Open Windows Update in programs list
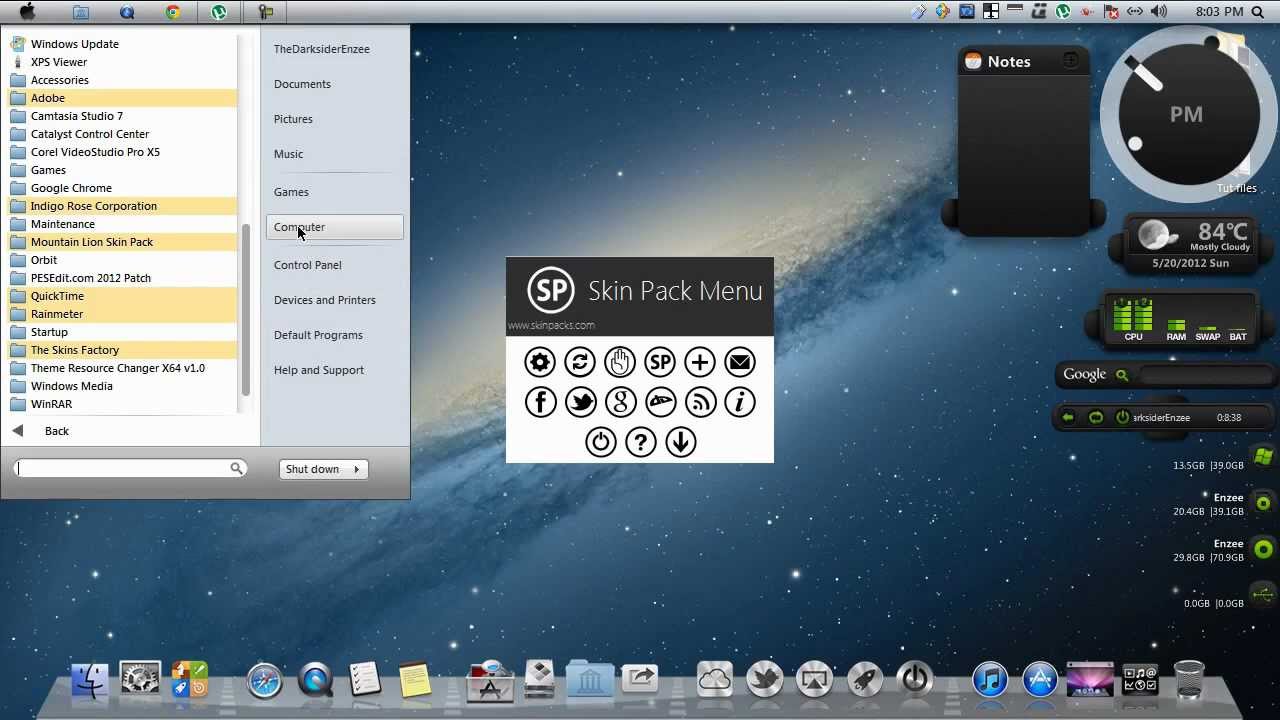1280x720 pixels. [x=122, y=44]
